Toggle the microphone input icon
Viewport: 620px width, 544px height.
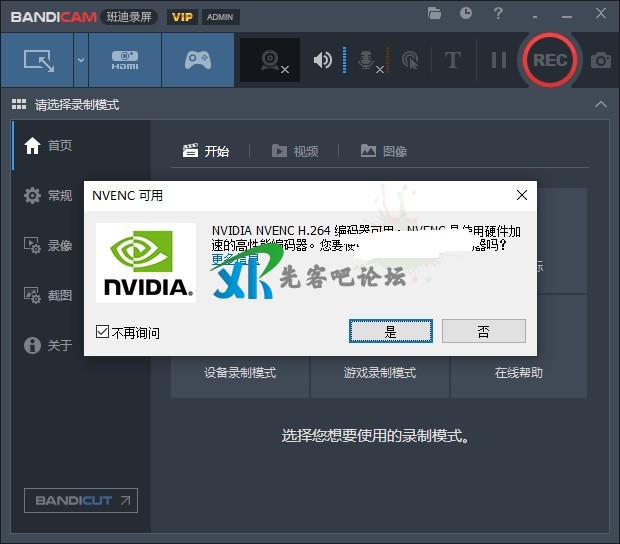pos(367,60)
